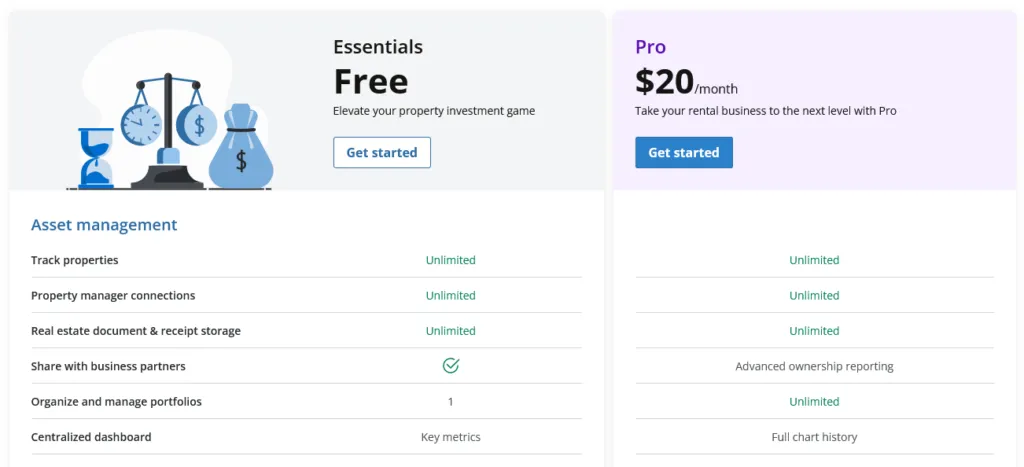Screen dimensions: 1024x467
Task: Click Real estate document & receipt storage label
Action: (136, 331)
